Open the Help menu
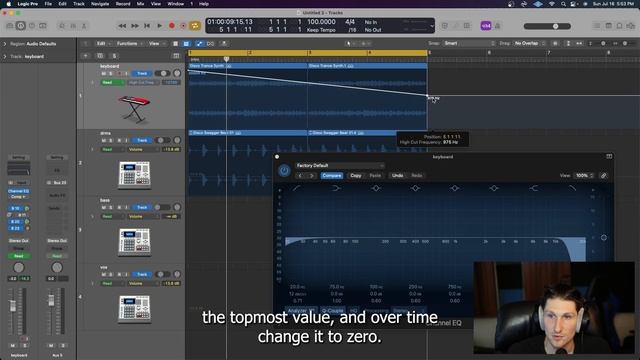Viewport: 640px width, 360px height. (x=204, y=4)
